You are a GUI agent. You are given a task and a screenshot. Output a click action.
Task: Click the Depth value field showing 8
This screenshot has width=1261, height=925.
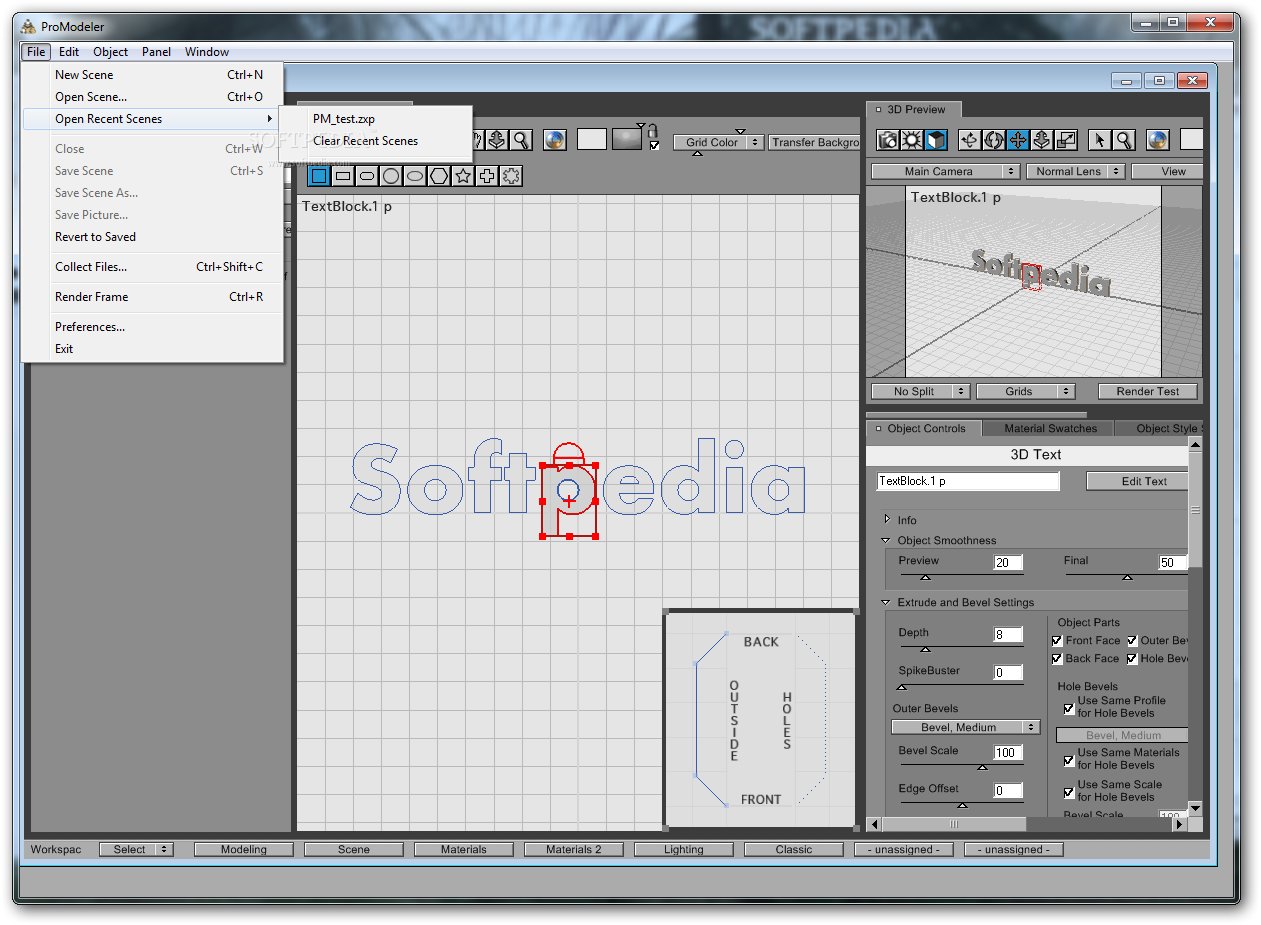click(1008, 635)
